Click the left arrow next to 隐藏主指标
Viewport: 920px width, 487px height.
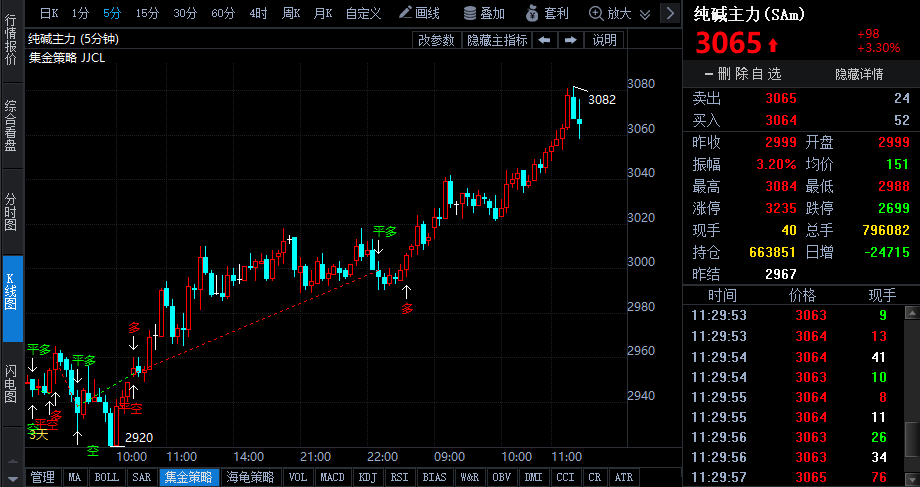click(544, 40)
